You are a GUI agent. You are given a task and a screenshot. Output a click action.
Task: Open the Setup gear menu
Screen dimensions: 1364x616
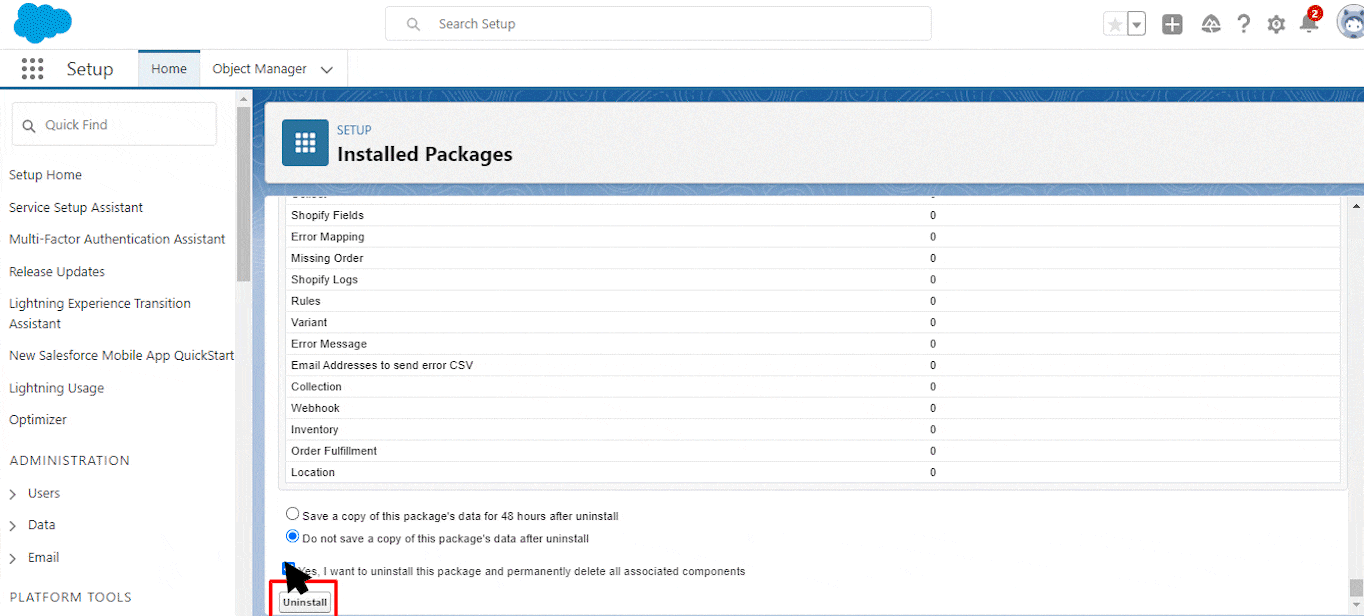tap(1276, 25)
